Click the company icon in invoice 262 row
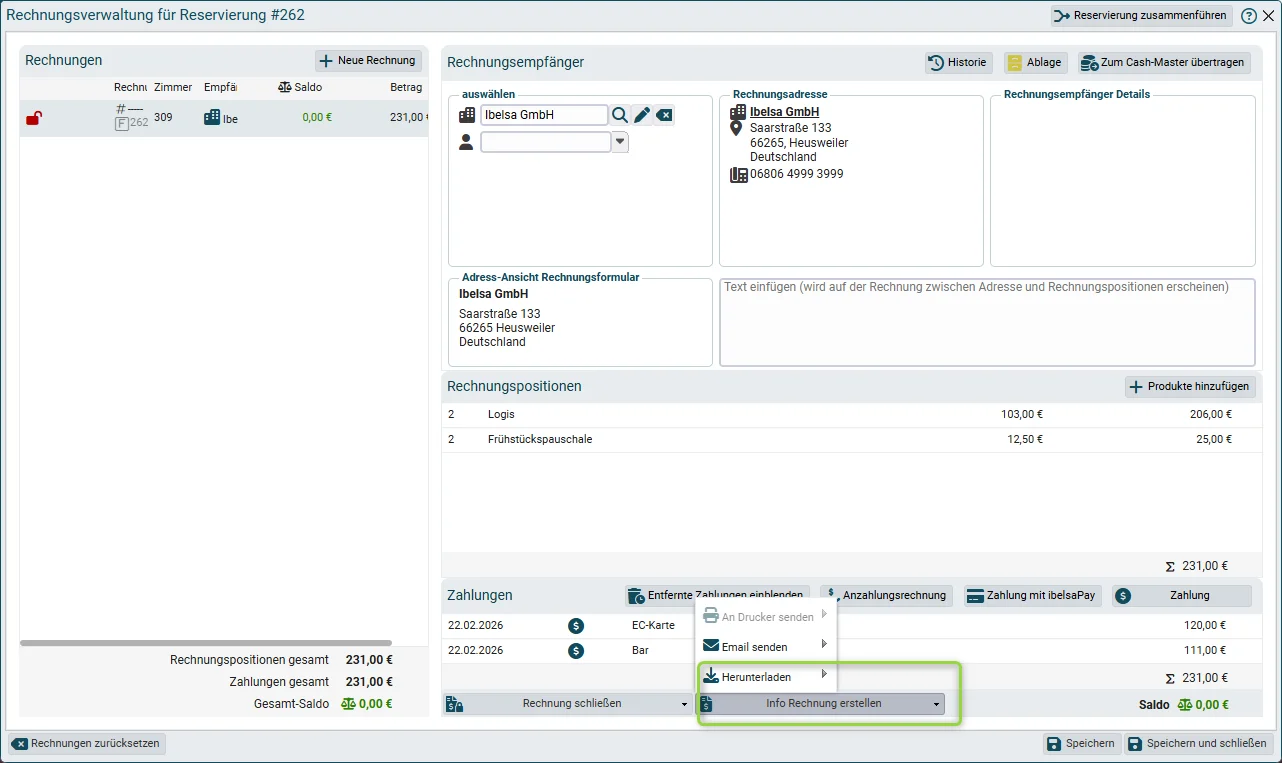 tap(212, 118)
